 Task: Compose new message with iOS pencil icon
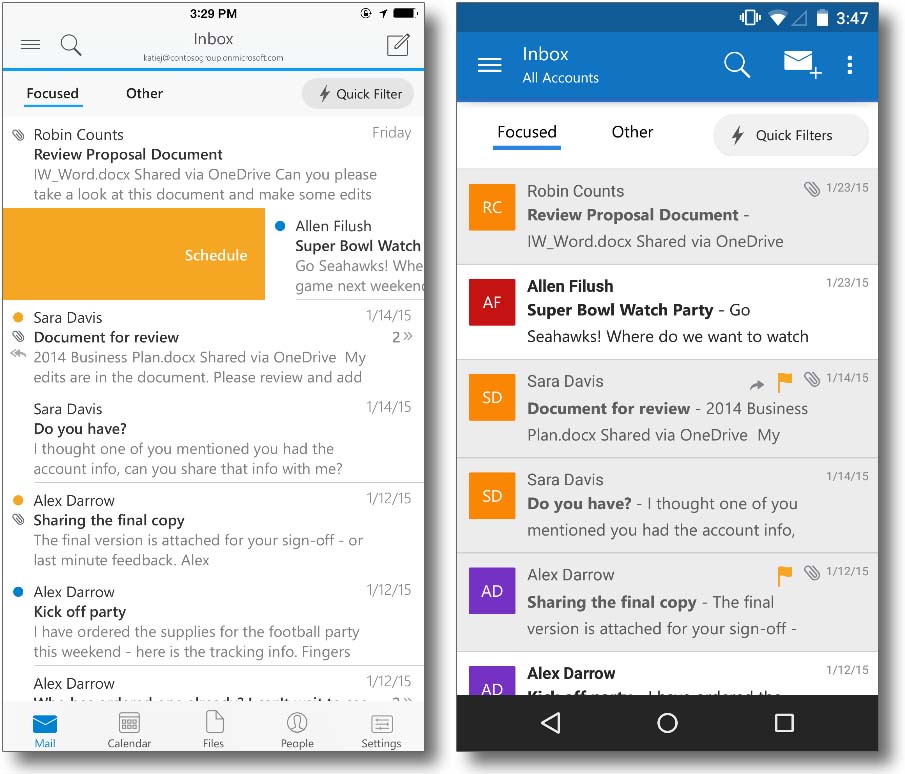pos(398,44)
